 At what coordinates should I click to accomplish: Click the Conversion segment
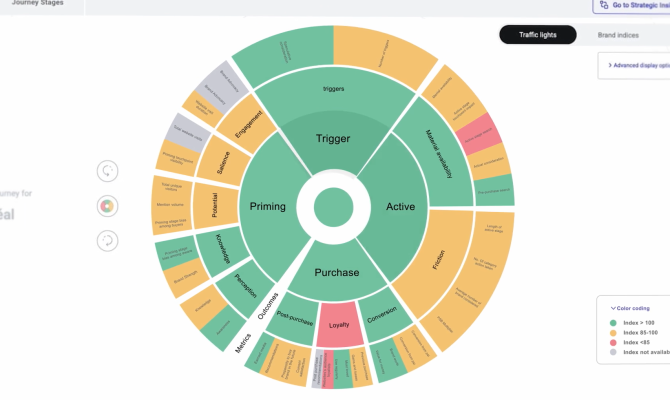[380, 314]
